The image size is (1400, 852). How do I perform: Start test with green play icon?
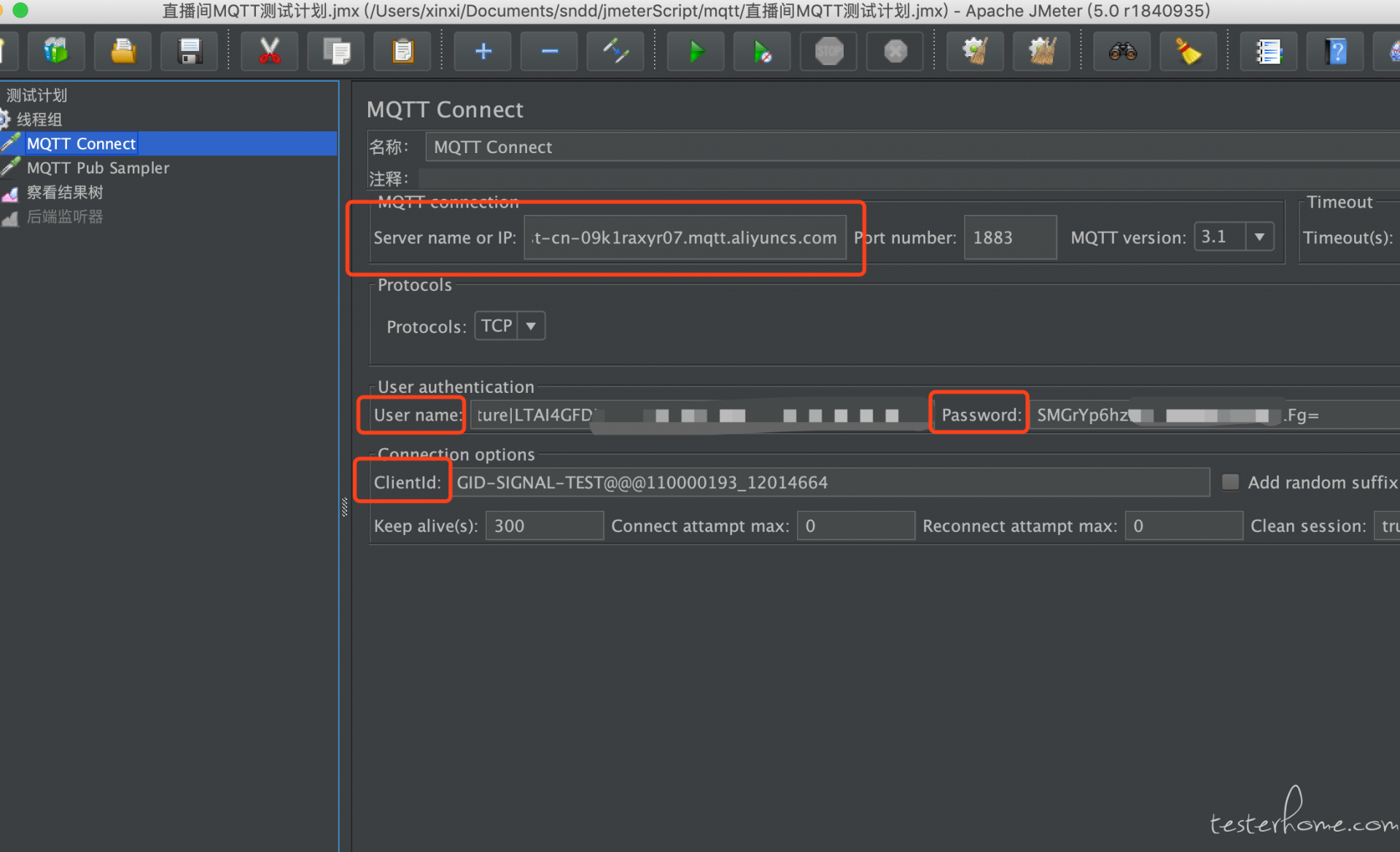click(x=696, y=51)
